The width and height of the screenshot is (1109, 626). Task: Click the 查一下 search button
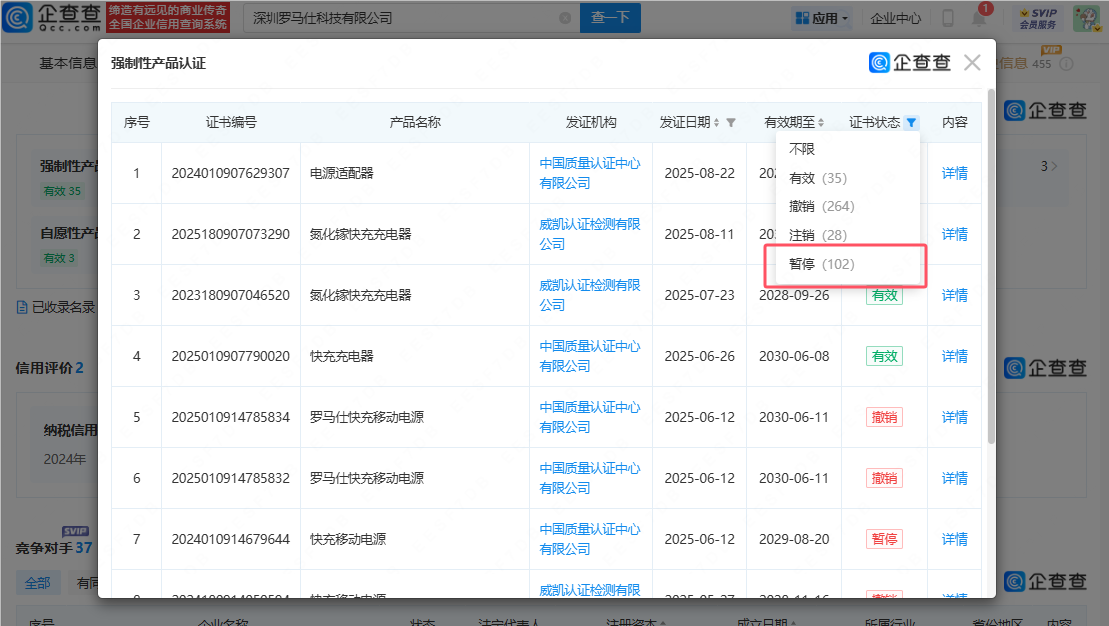pos(610,18)
